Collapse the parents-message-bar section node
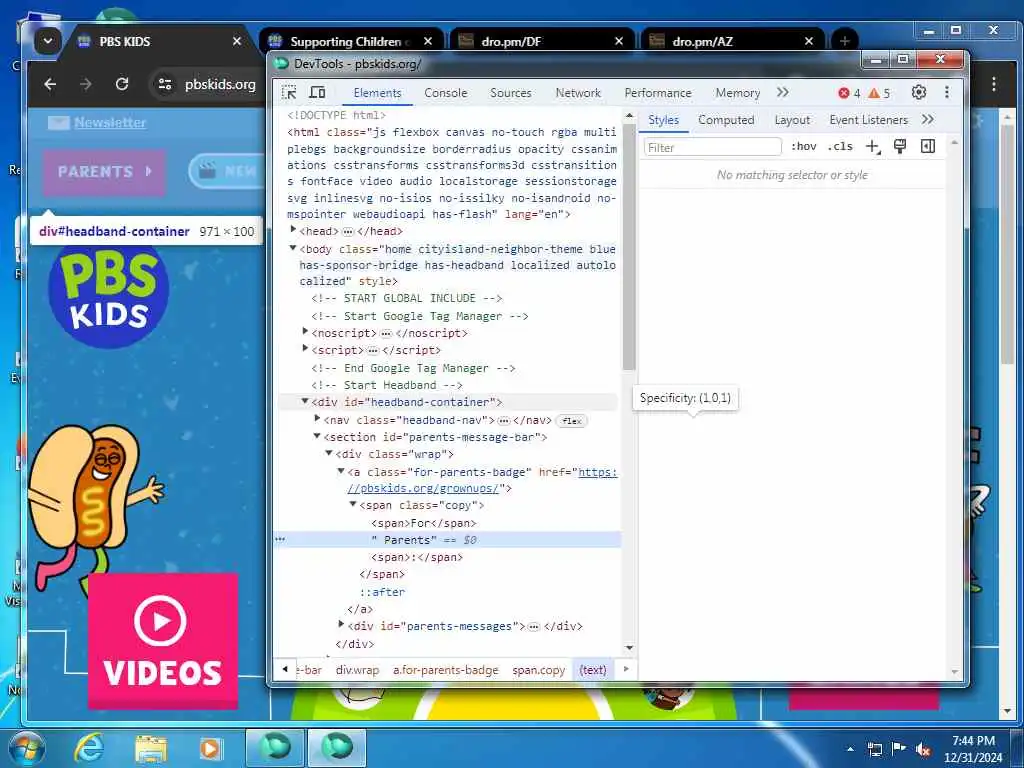Image resolution: width=1024 pixels, height=768 pixels. (317, 436)
